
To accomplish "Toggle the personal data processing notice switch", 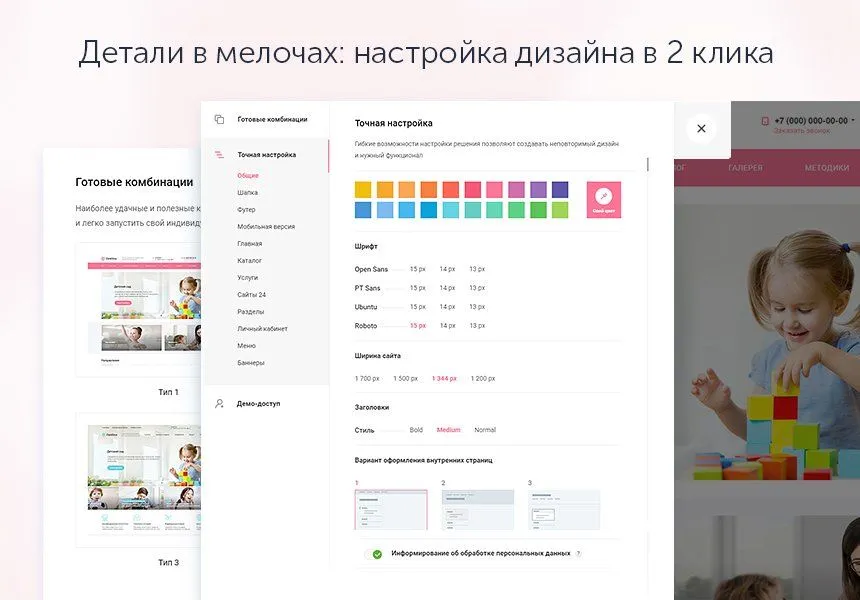I will [377, 553].
